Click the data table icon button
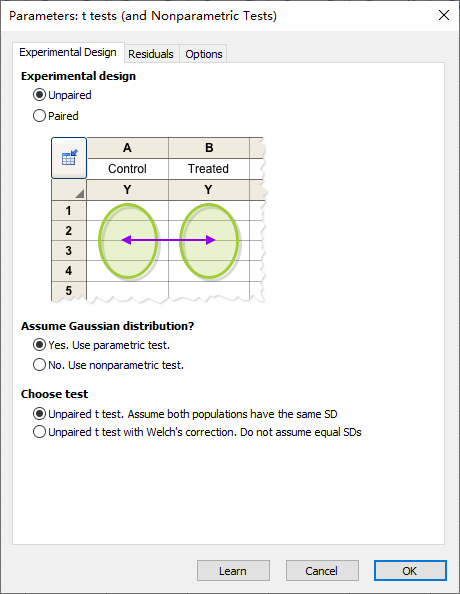Image resolution: width=460 pixels, height=594 pixels. pyautogui.click(x=69, y=158)
